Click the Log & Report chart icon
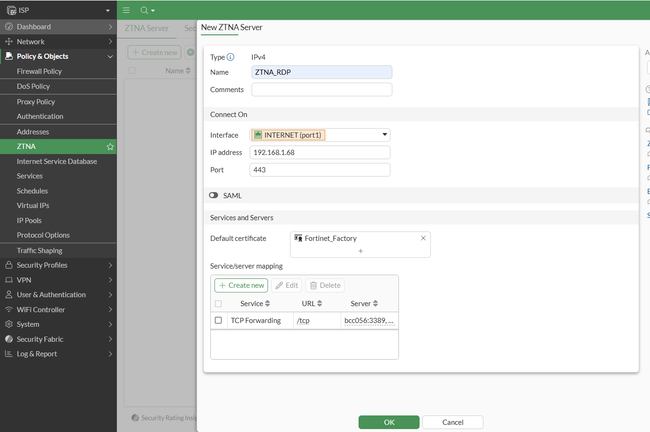Image resolution: width=650 pixels, height=432 pixels. [x=9, y=354]
